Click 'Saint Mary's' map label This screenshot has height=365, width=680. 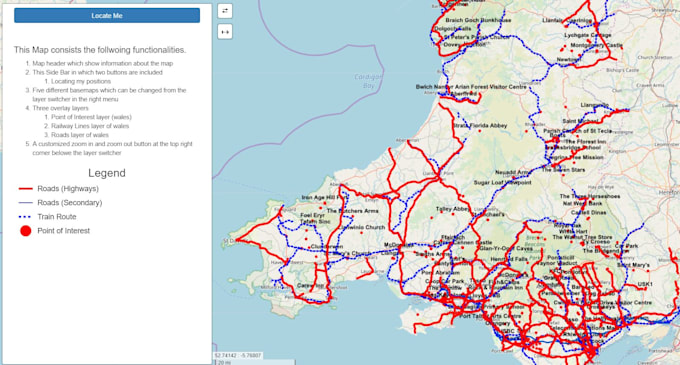(633, 265)
